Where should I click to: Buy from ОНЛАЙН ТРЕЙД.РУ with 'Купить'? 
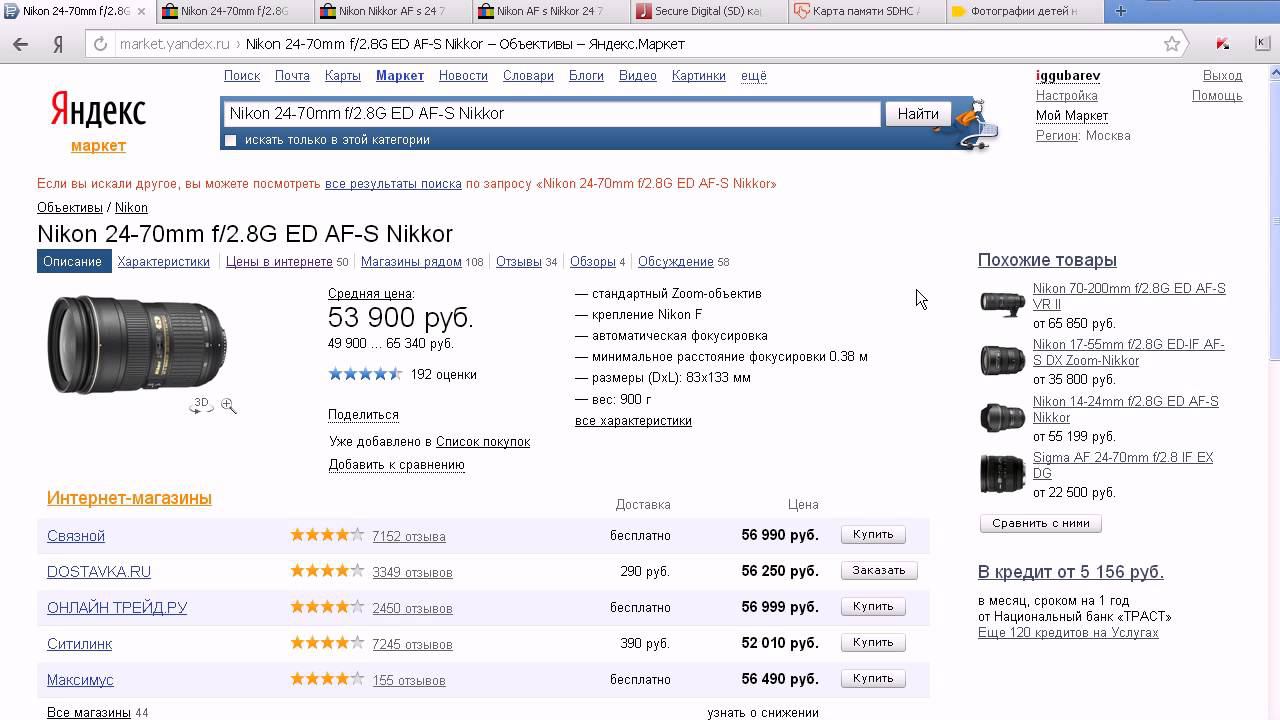873,607
